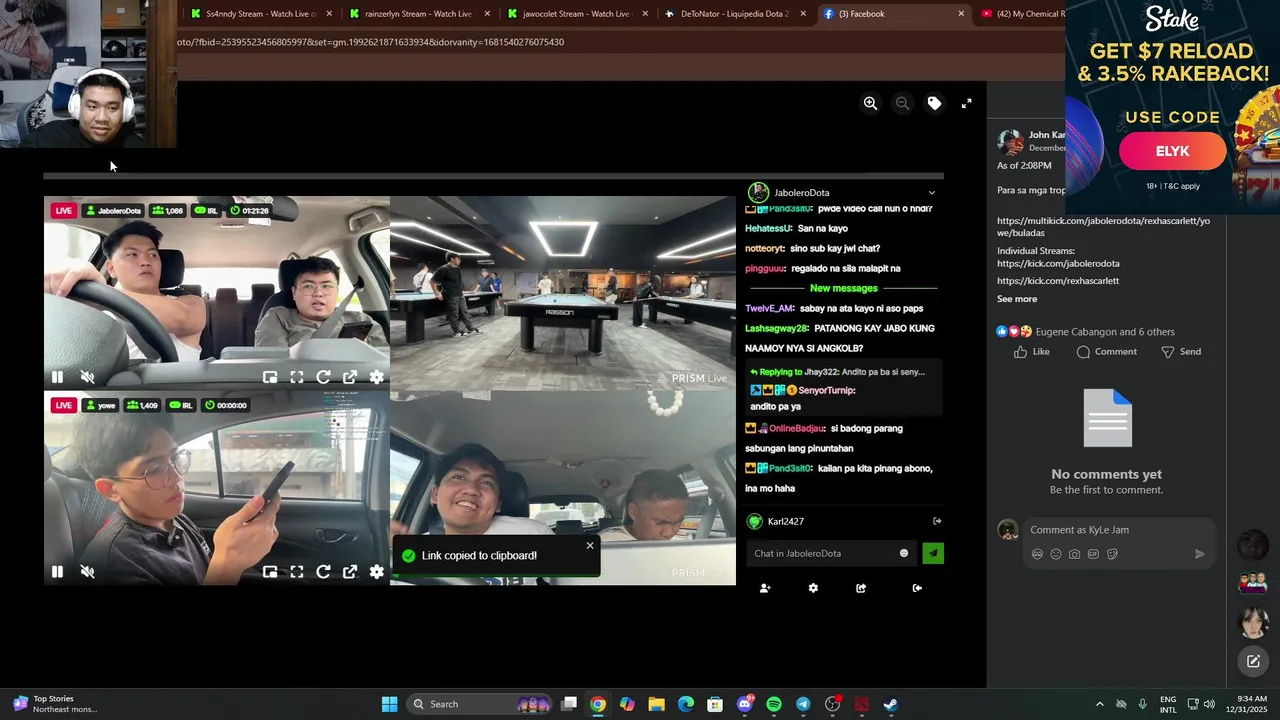Viewport: 1280px width, 720px height.
Task: Open the Top Stories news widget
Action: 55,704
